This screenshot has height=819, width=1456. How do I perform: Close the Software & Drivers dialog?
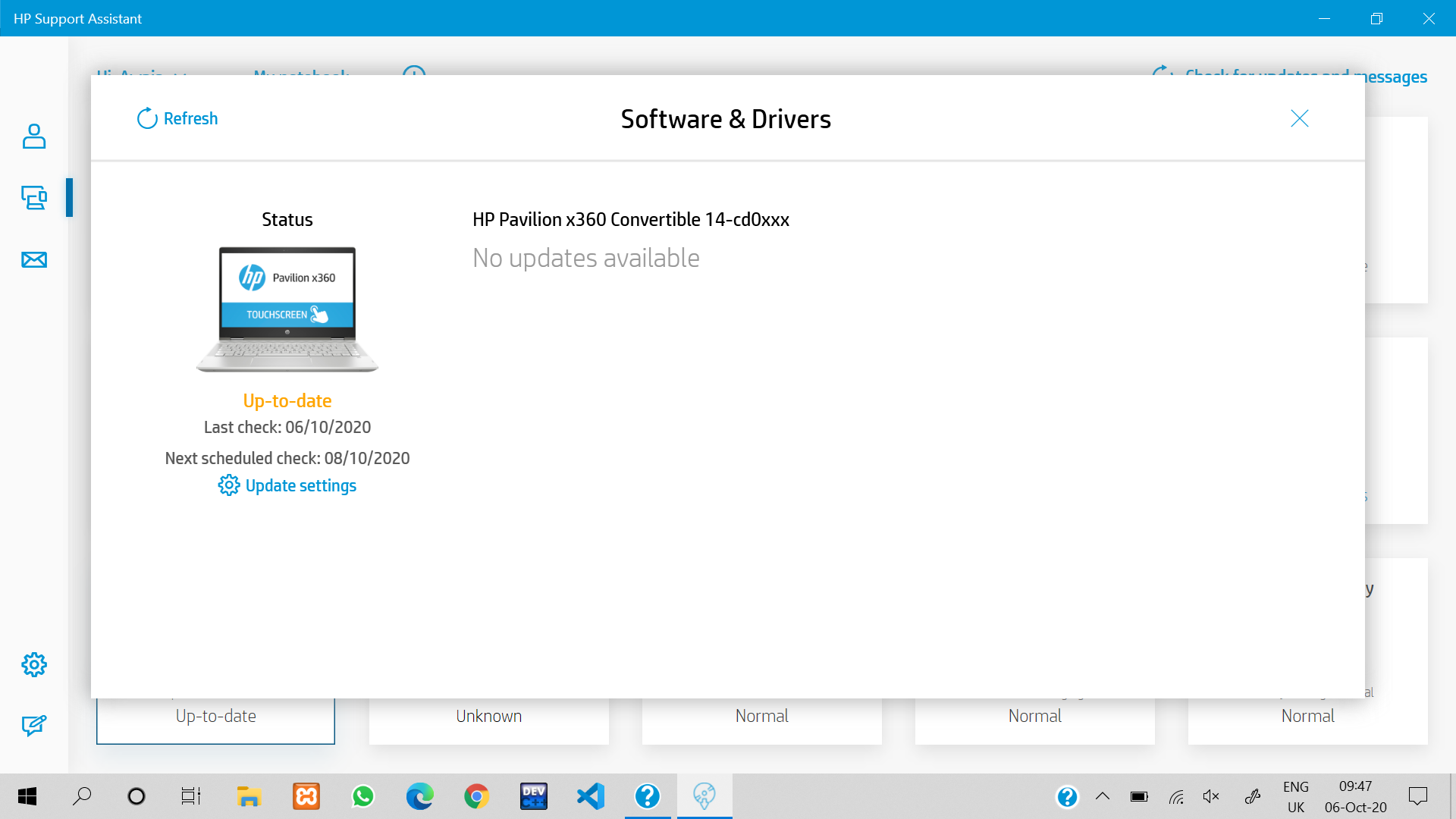[x=1299, y=118]
